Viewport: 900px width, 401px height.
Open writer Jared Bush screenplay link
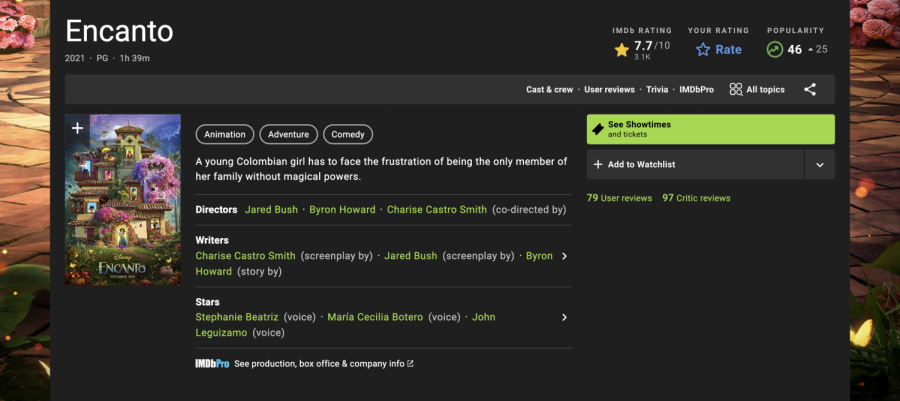[410, 256]
